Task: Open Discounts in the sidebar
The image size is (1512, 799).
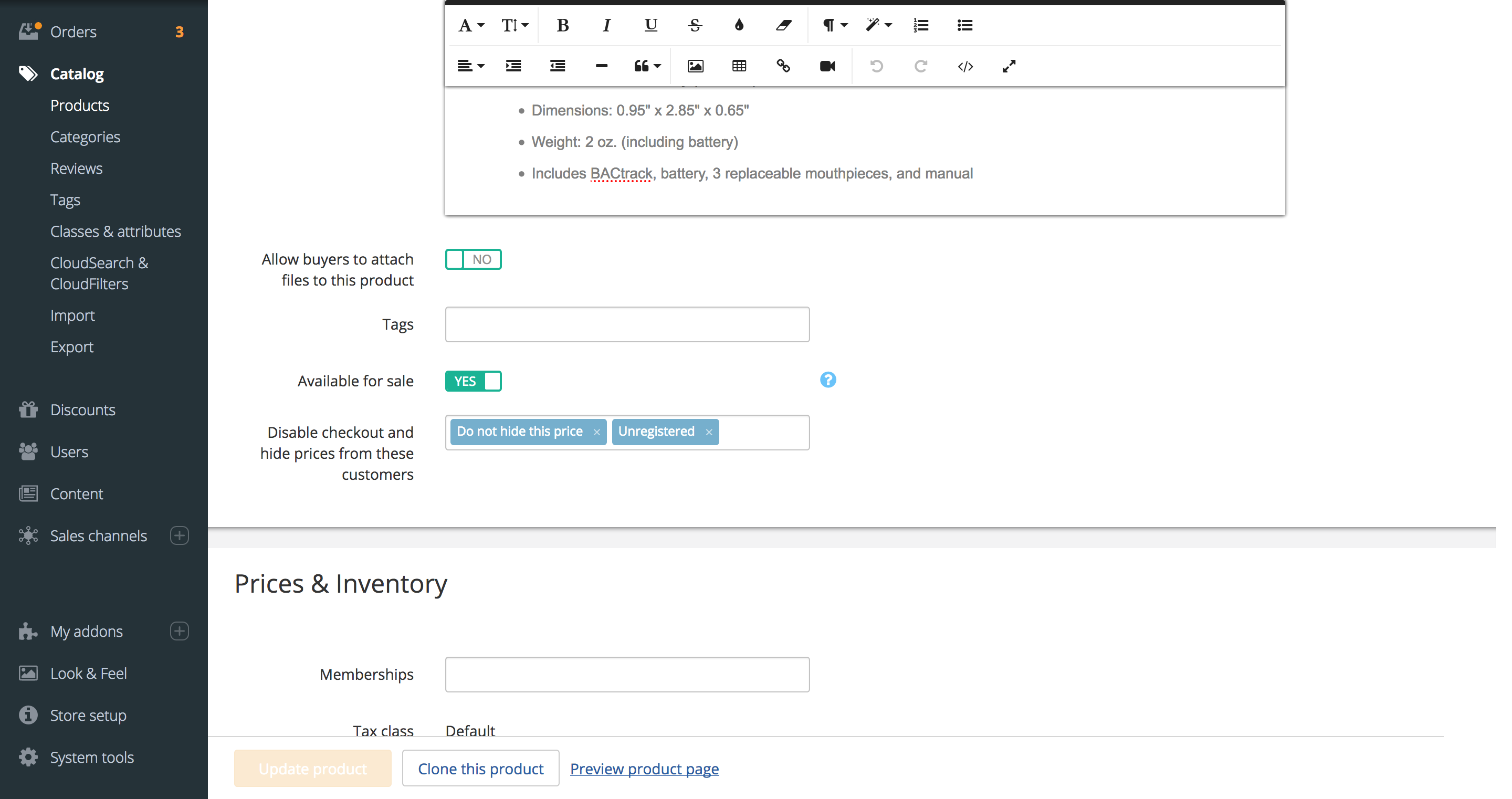Action: click(83, 410)
